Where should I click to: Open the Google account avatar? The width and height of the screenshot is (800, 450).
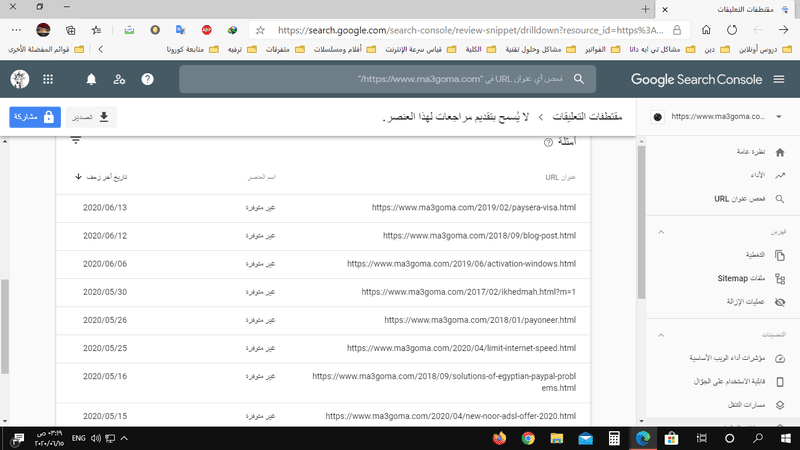pos(20,79)
